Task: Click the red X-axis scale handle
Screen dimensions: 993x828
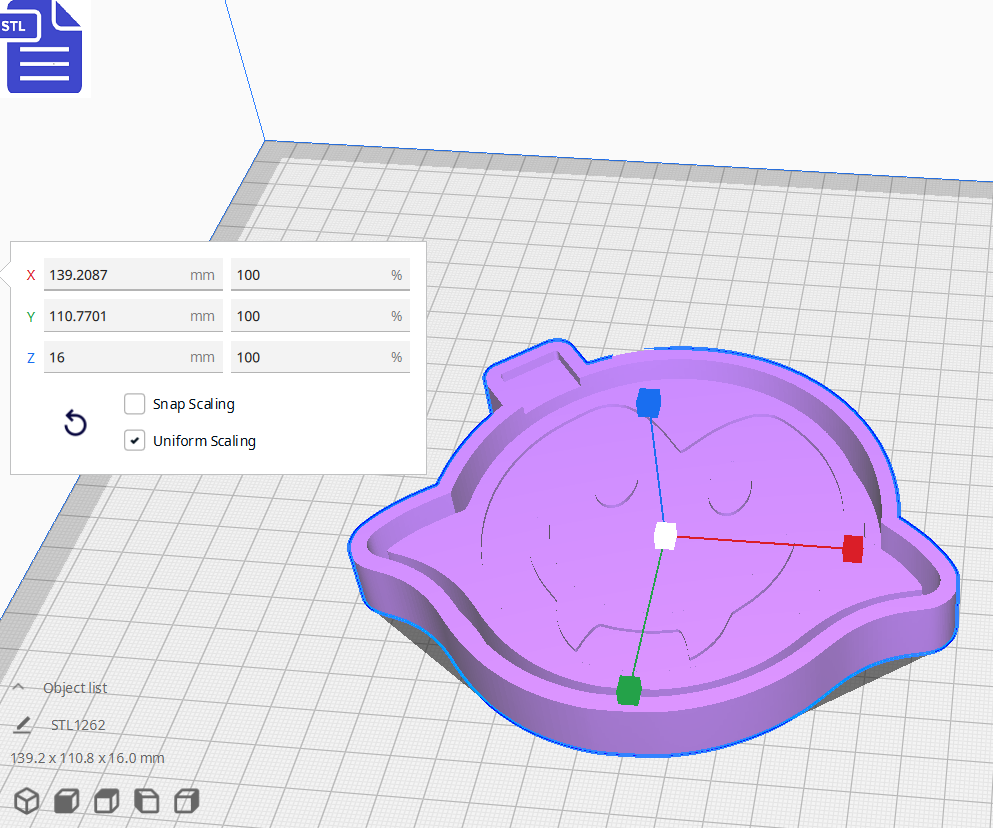Action: 852,548
